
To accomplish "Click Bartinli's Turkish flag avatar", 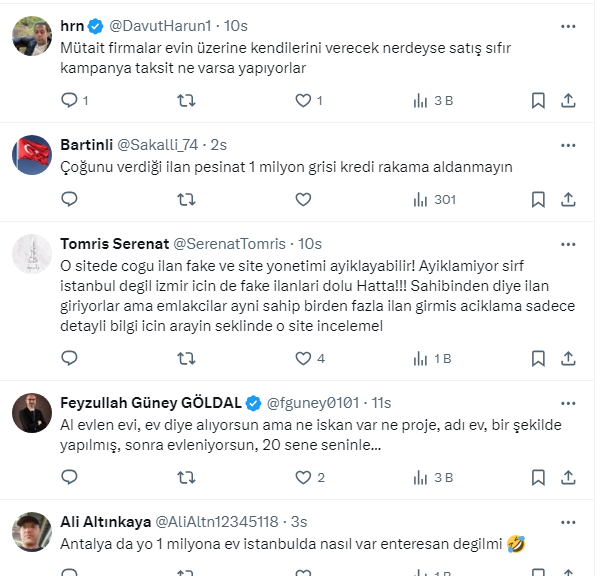I will pyautogui.click(x=32, y=154).
